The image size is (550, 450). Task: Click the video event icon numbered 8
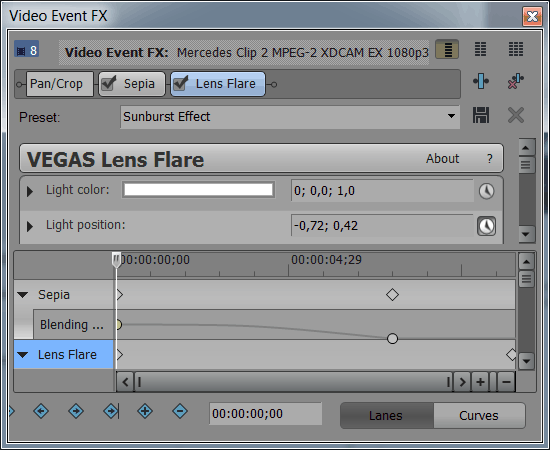coord(26,50)
